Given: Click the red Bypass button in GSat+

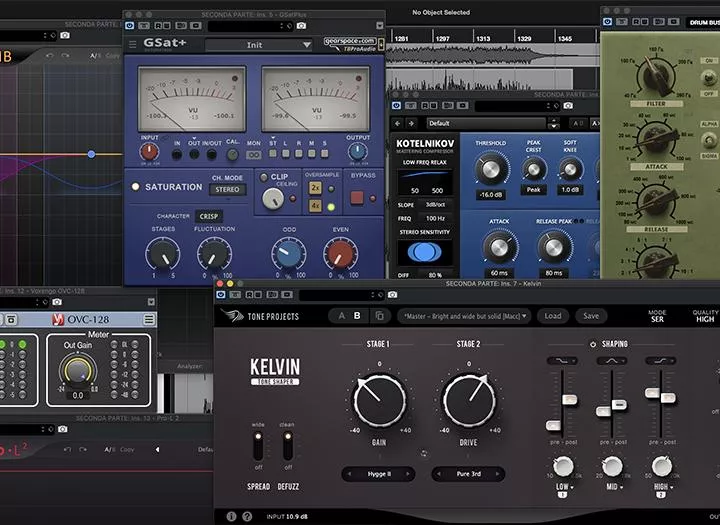Looking at the screenshot, I should pos(357,198).
